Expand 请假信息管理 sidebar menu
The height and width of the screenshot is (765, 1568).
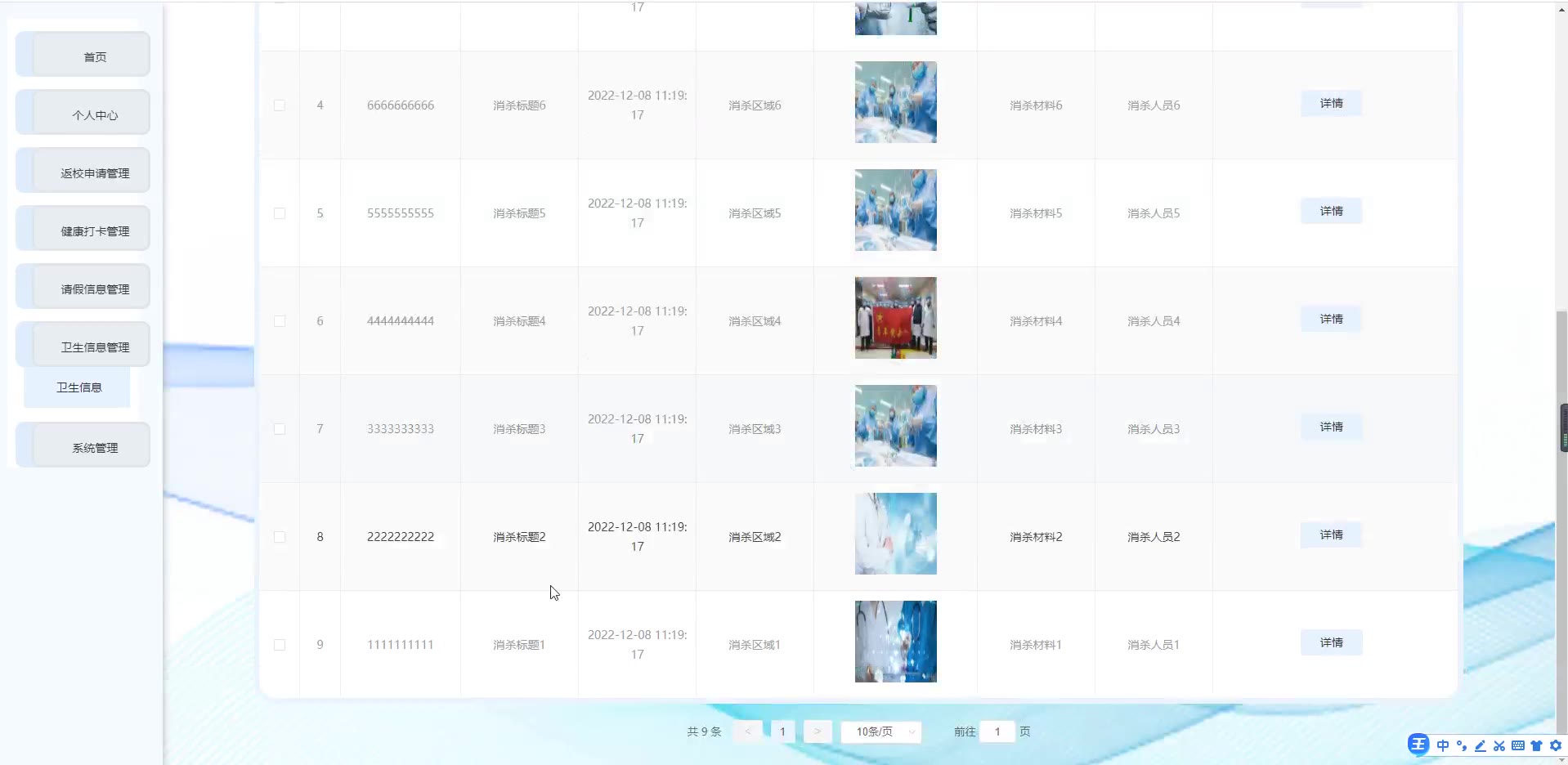83,287
